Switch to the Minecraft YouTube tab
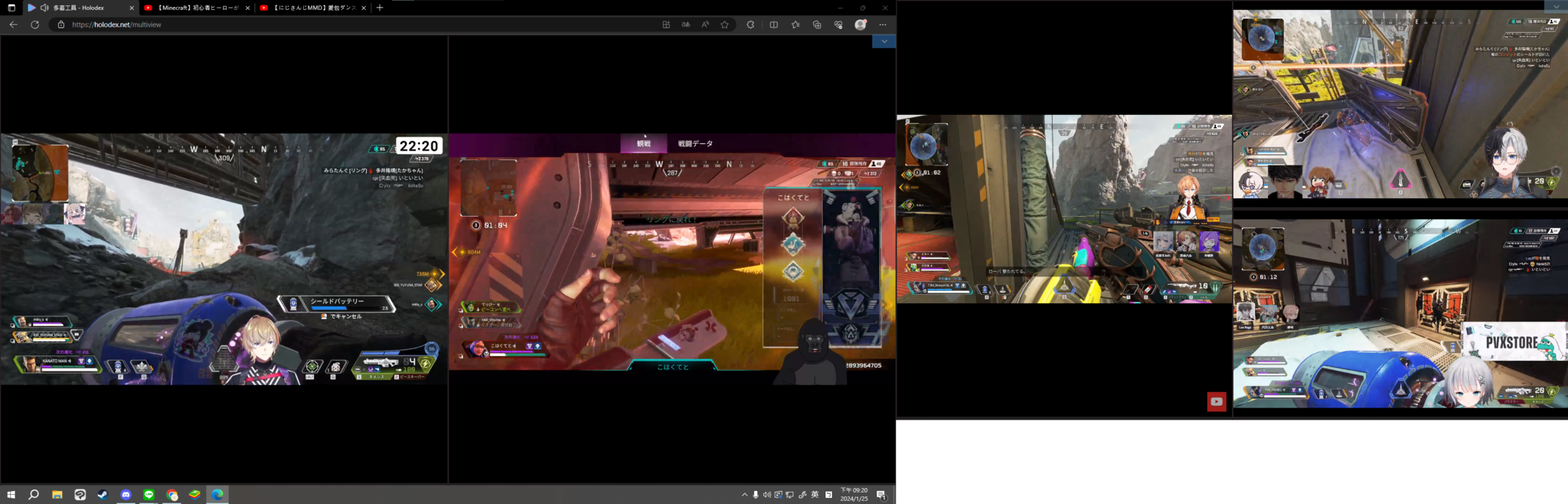This screenshot has height=504, width=1568. 197,8
